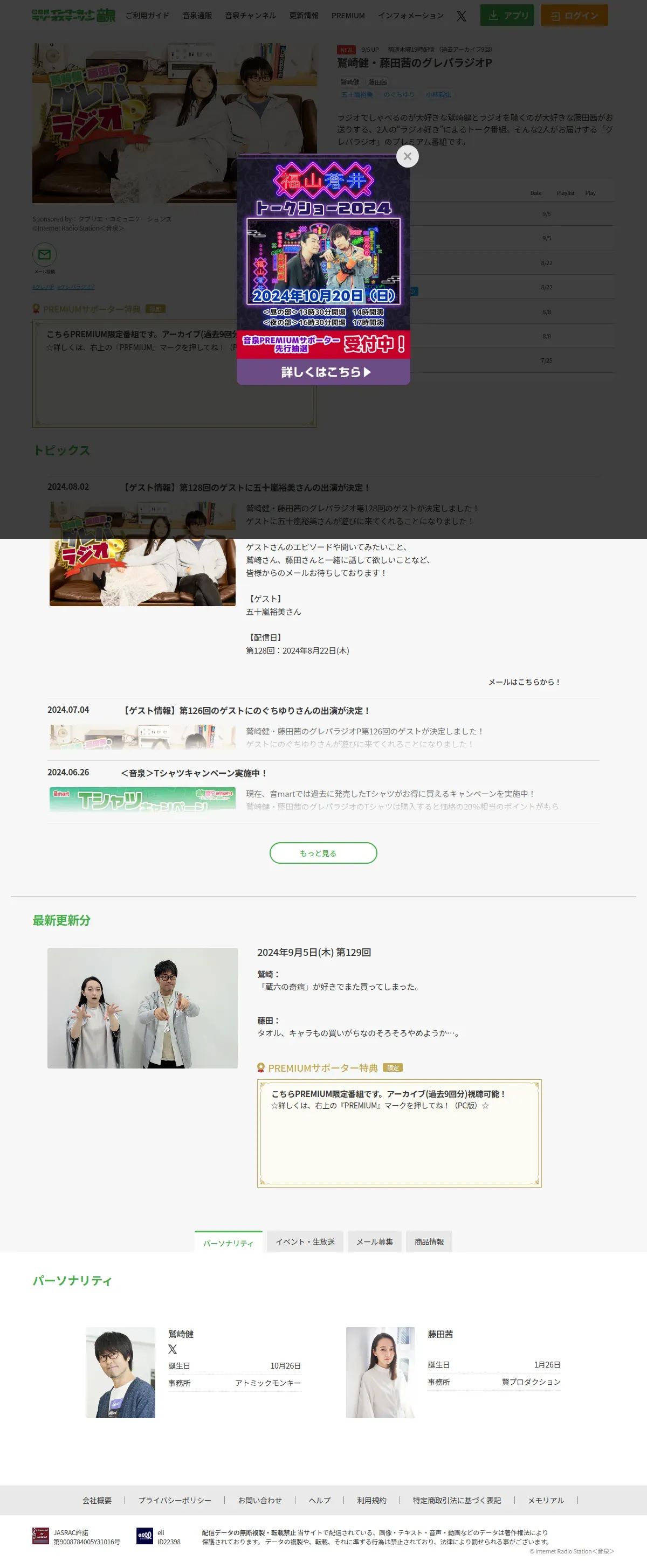Select the のぐちゆり guest tag
Viewport: 647px width, 1568px height.
point(399,95)
